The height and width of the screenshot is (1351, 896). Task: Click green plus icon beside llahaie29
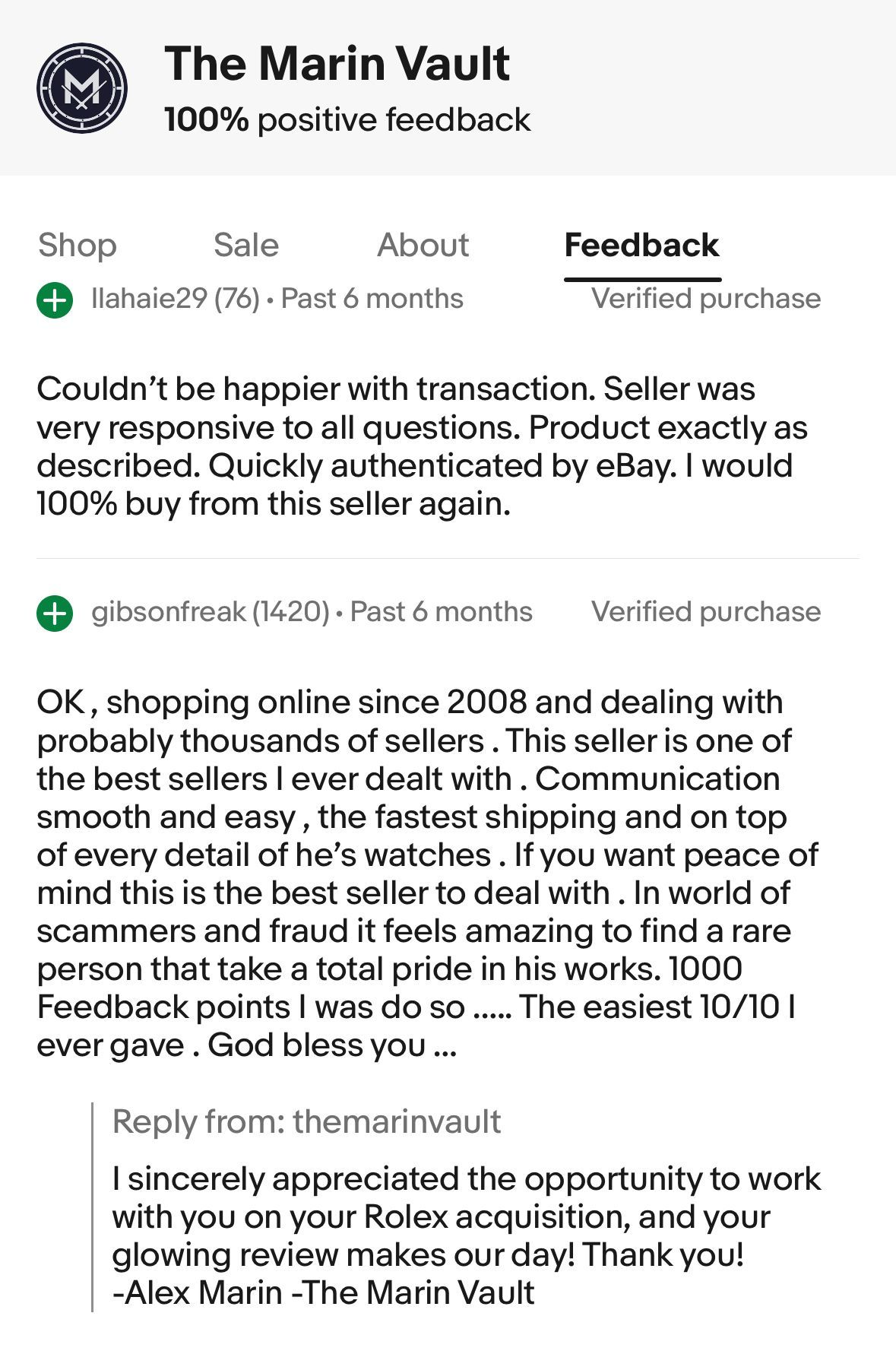[x=55, y=300]
